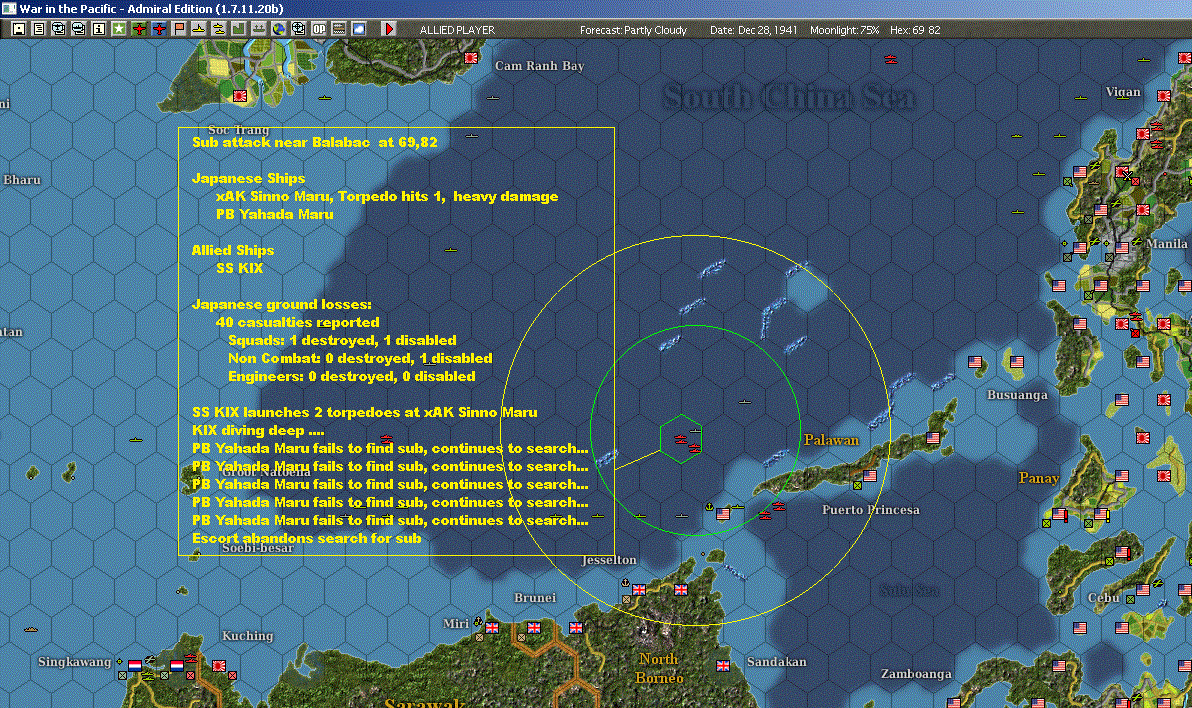Click the Zamboanga map label
1192x708 pixels.
point(916,674)
